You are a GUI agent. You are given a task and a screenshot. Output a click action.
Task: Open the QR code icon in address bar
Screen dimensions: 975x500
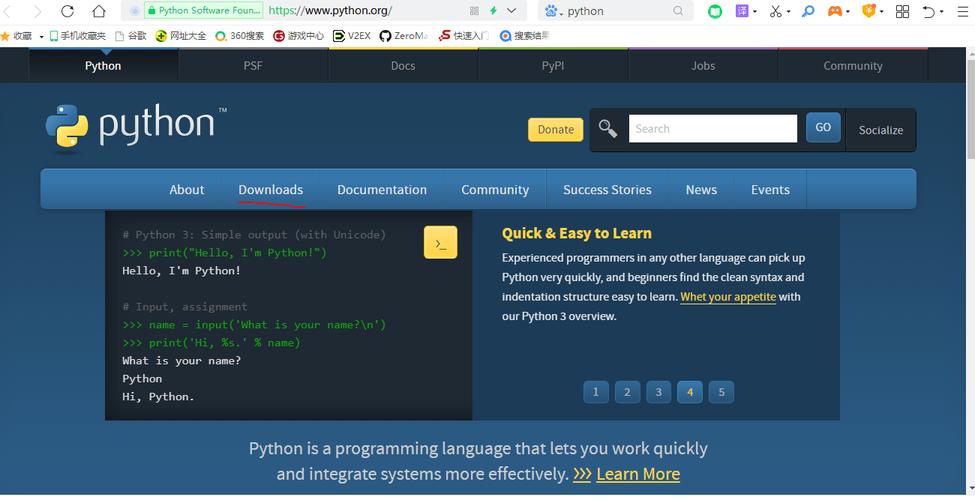(x=474, y=11)
